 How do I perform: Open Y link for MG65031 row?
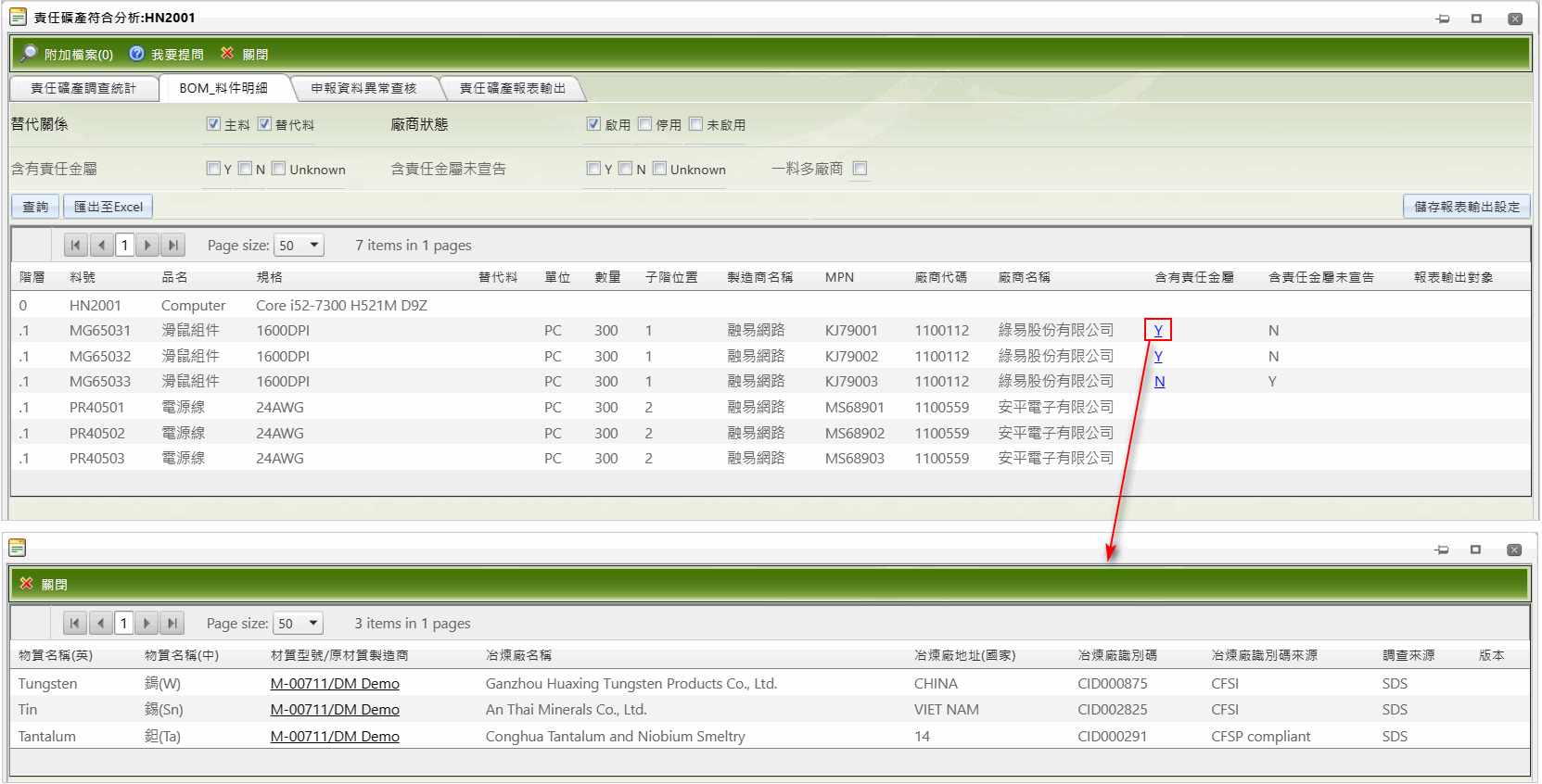point(1158,330)
